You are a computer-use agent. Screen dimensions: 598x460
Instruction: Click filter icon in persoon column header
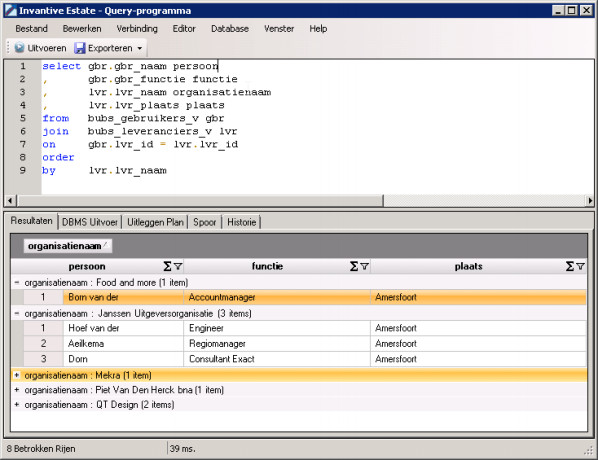tap(178, 266)
